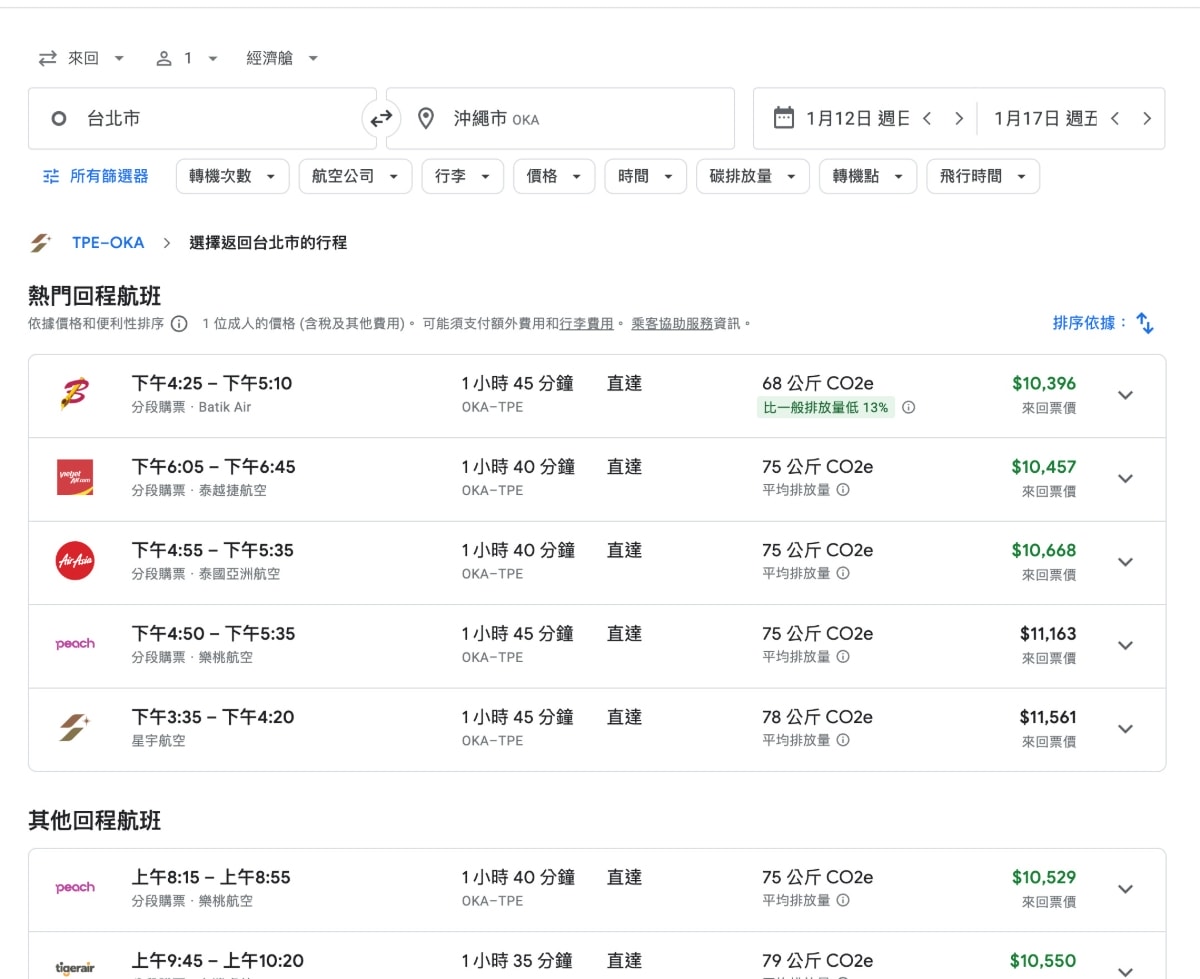Open the 轉機次數 filter dropdown
1200x979 pixels.
click(232, 176)
